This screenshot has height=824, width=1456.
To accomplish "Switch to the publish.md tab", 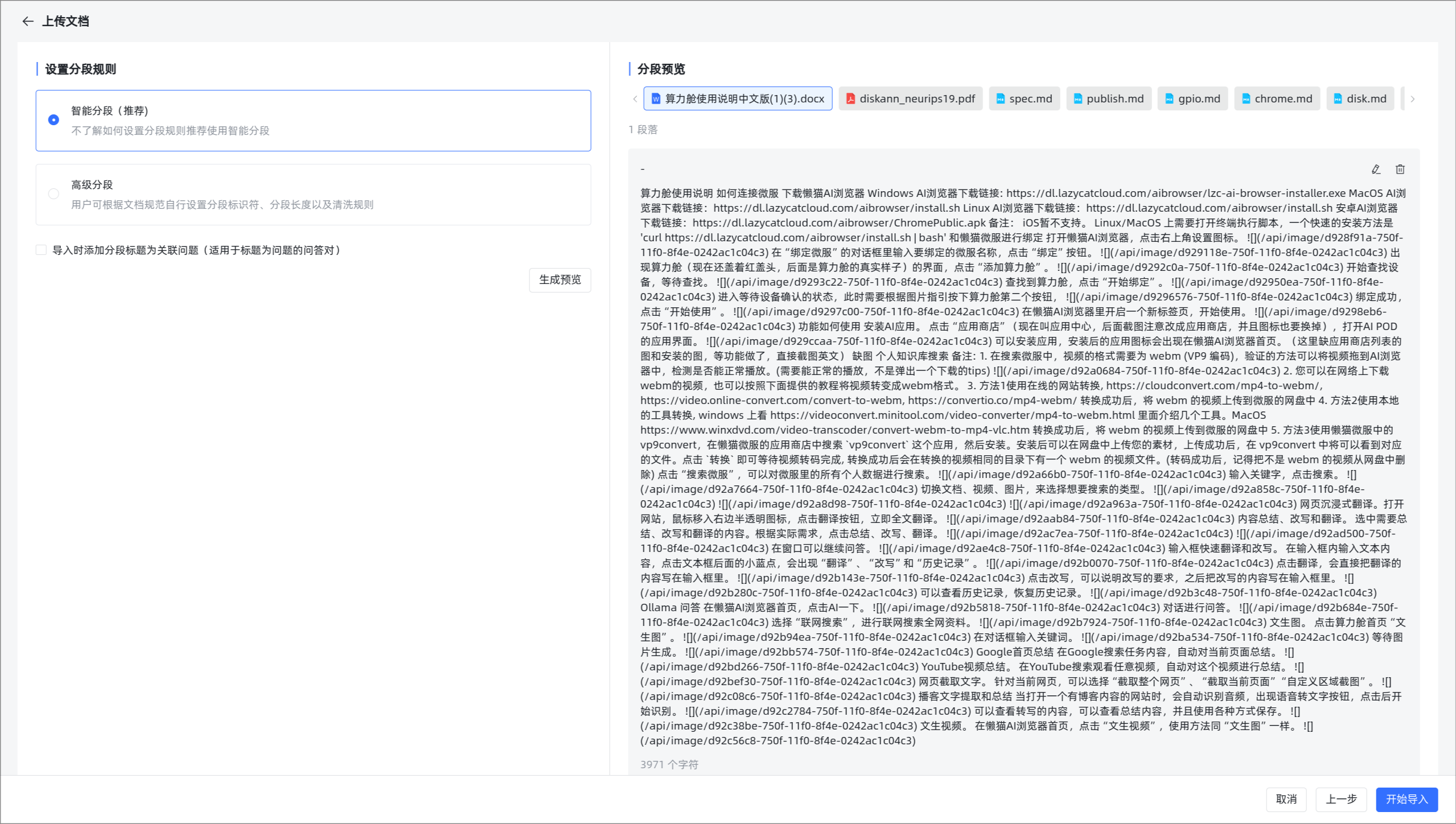I will coord(1109,99).
